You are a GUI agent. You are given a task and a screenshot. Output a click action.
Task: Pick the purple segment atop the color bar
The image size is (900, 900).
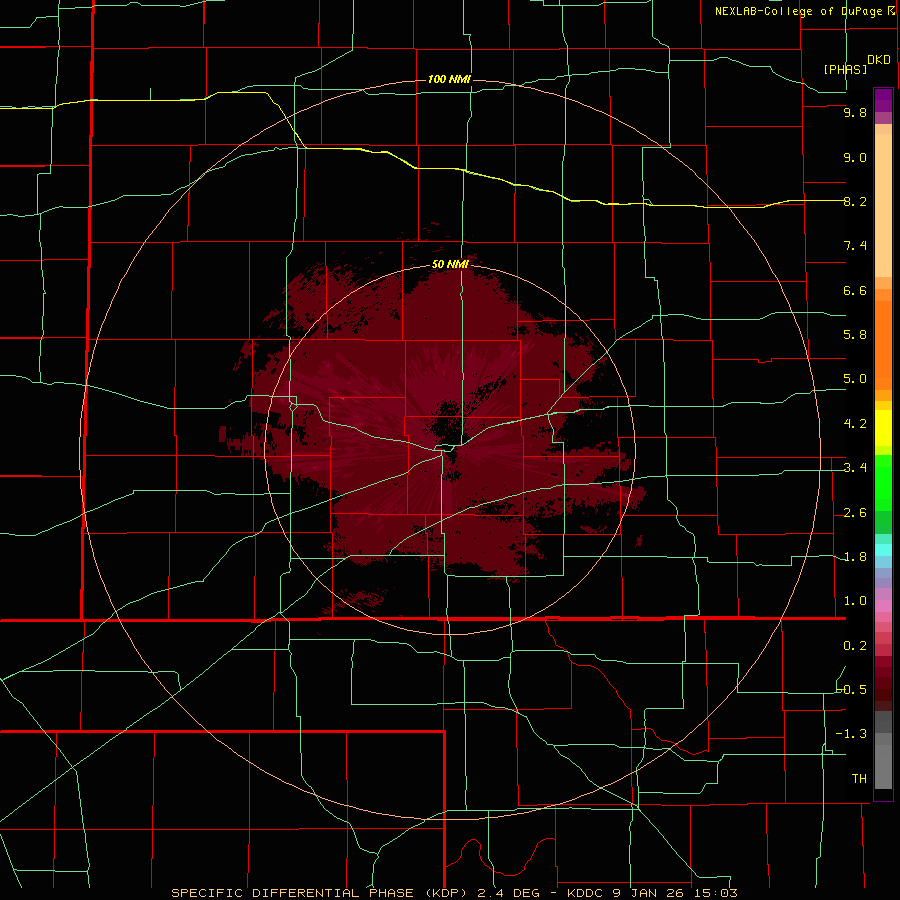pyautogui.click(x=883, y=100)
